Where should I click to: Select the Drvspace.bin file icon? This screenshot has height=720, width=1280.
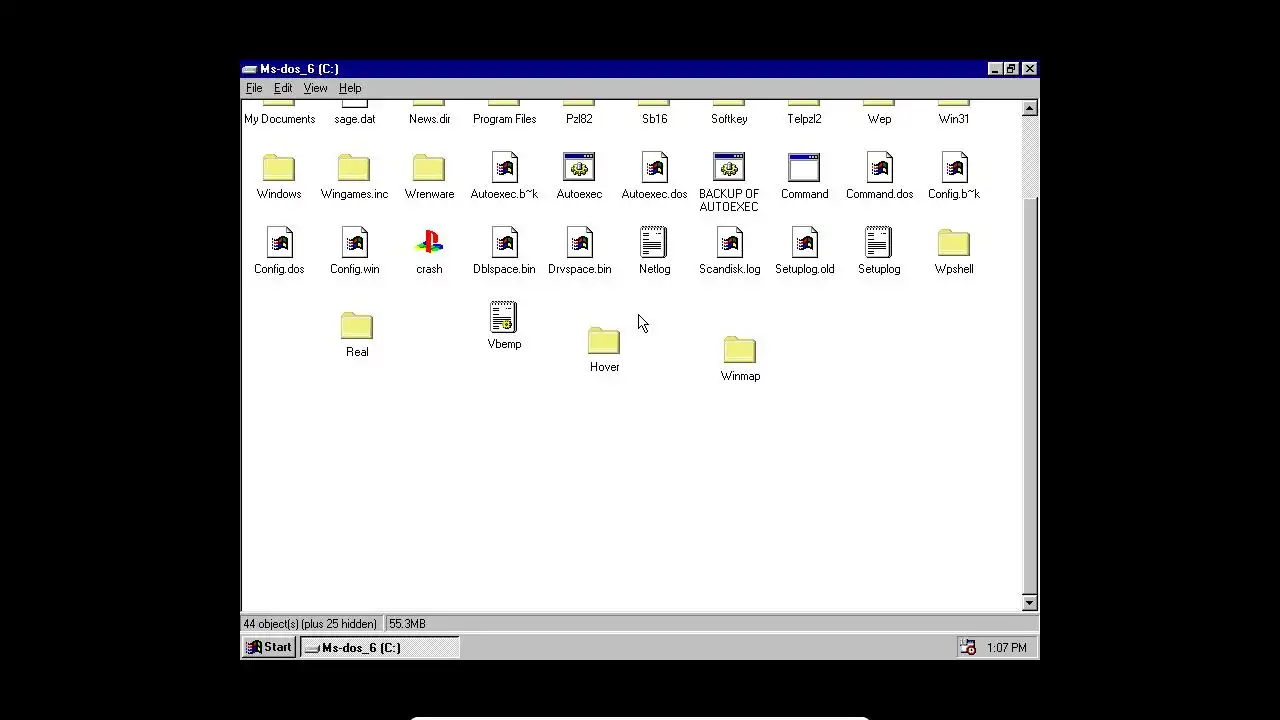(579, 243)
